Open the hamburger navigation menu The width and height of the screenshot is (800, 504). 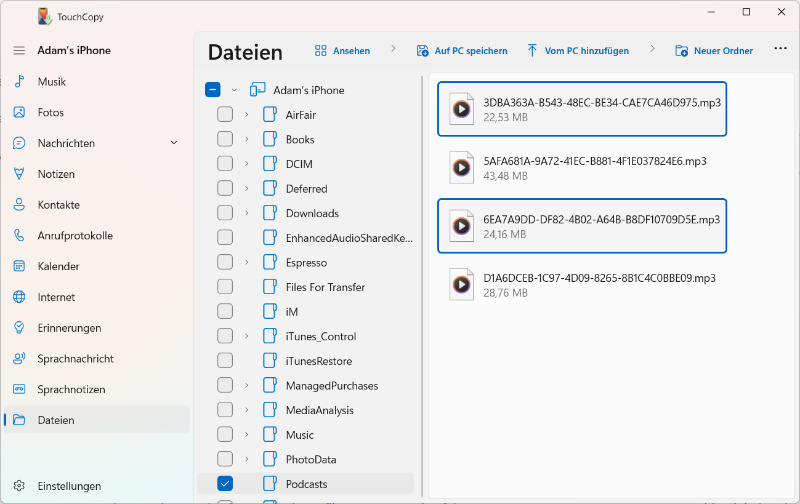click(18, 50)
